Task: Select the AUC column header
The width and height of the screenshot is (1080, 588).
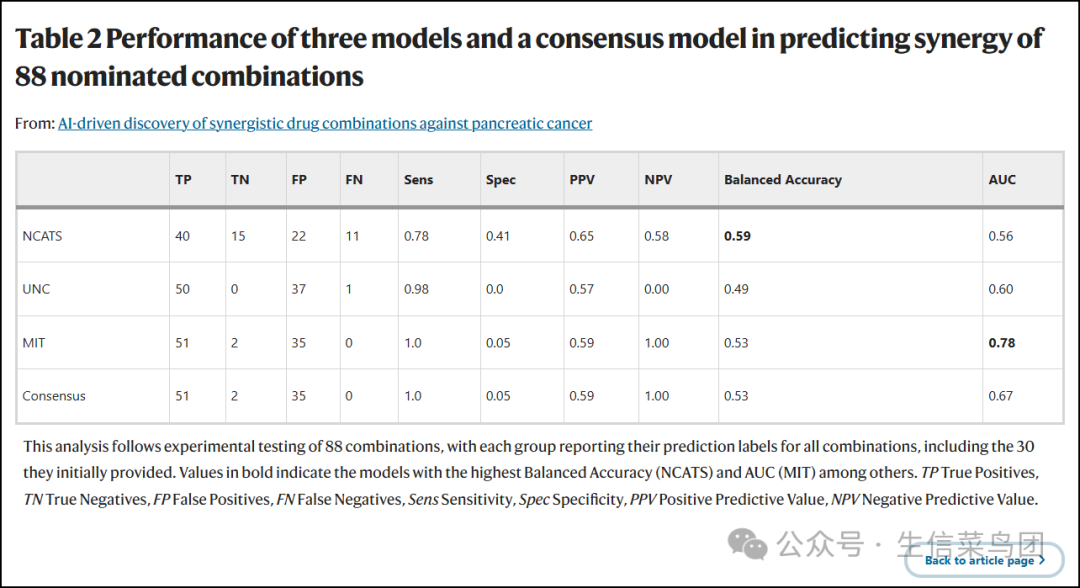Action: [1001, 180]
